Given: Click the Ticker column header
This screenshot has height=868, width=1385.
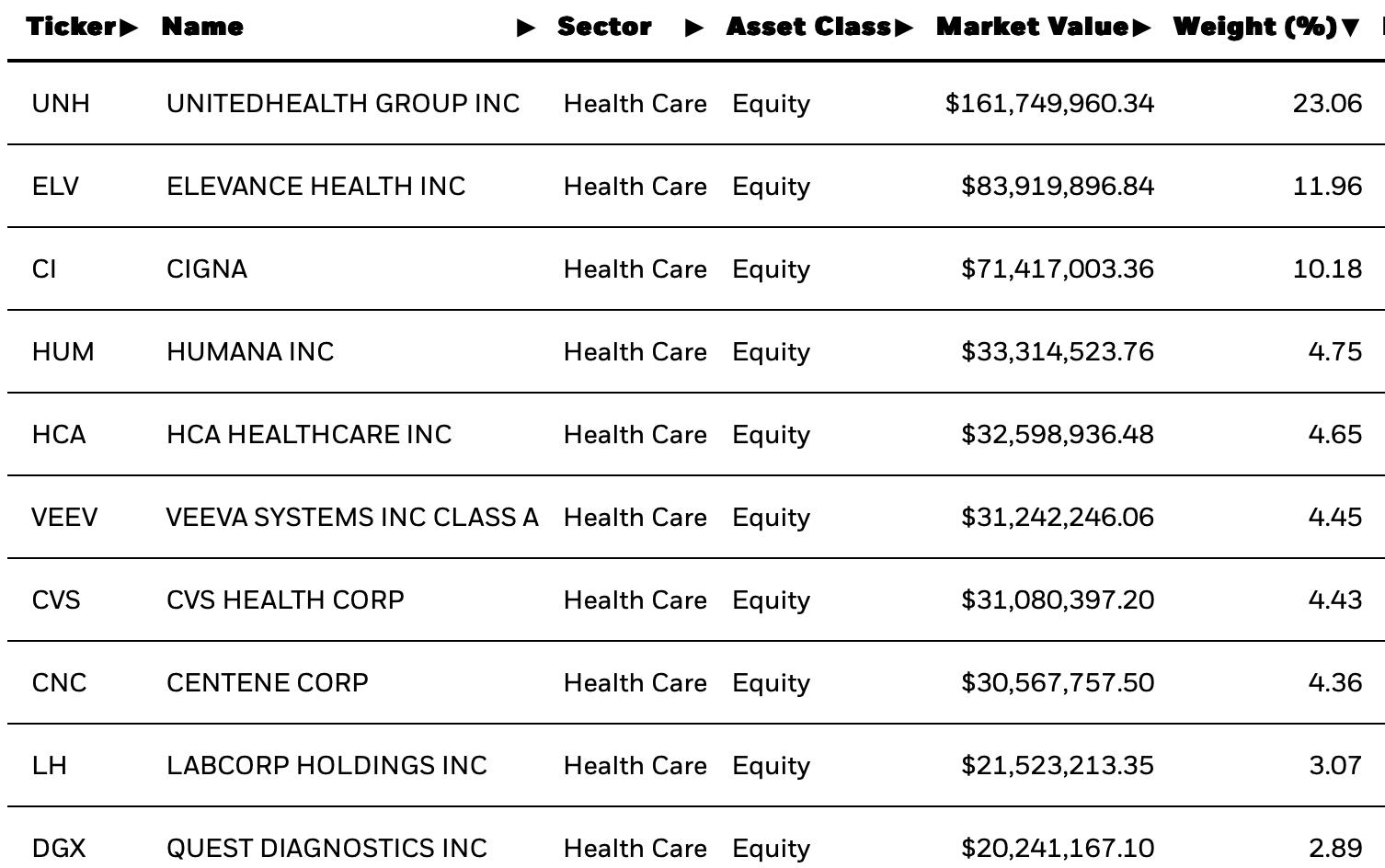Looking at the screenshot, I should pyautogui.click(x=72, y=27).
